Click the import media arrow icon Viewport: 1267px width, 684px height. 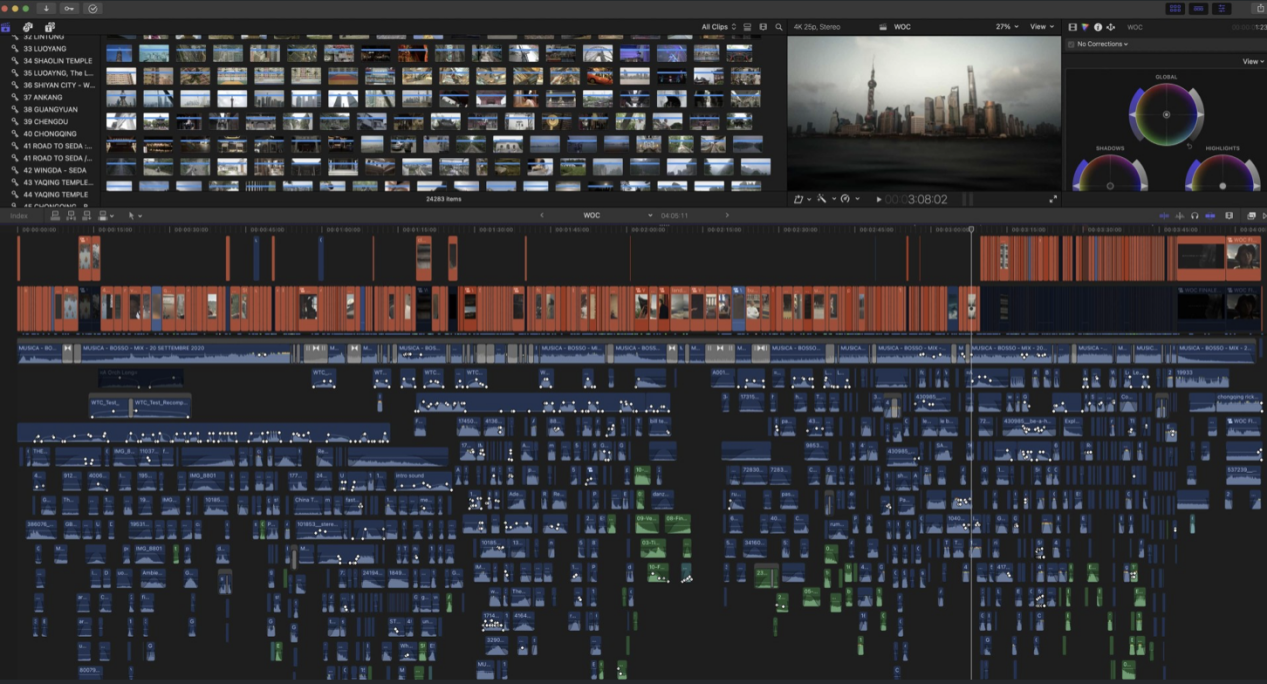pos(46,8)
